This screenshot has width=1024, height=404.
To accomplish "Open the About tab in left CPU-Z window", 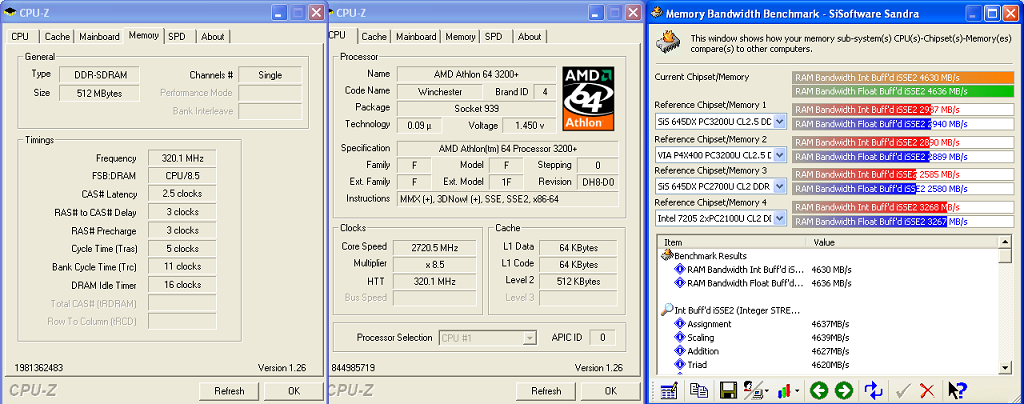I will coord(212,37).
